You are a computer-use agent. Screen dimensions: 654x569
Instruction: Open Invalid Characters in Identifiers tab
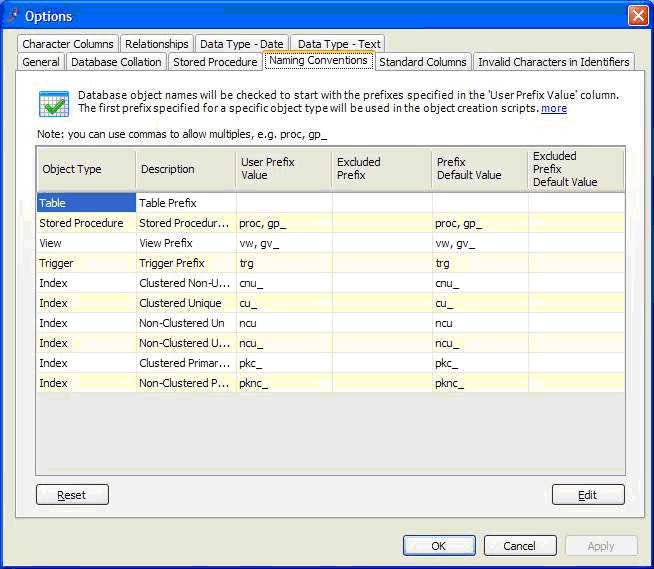(553, 62)
